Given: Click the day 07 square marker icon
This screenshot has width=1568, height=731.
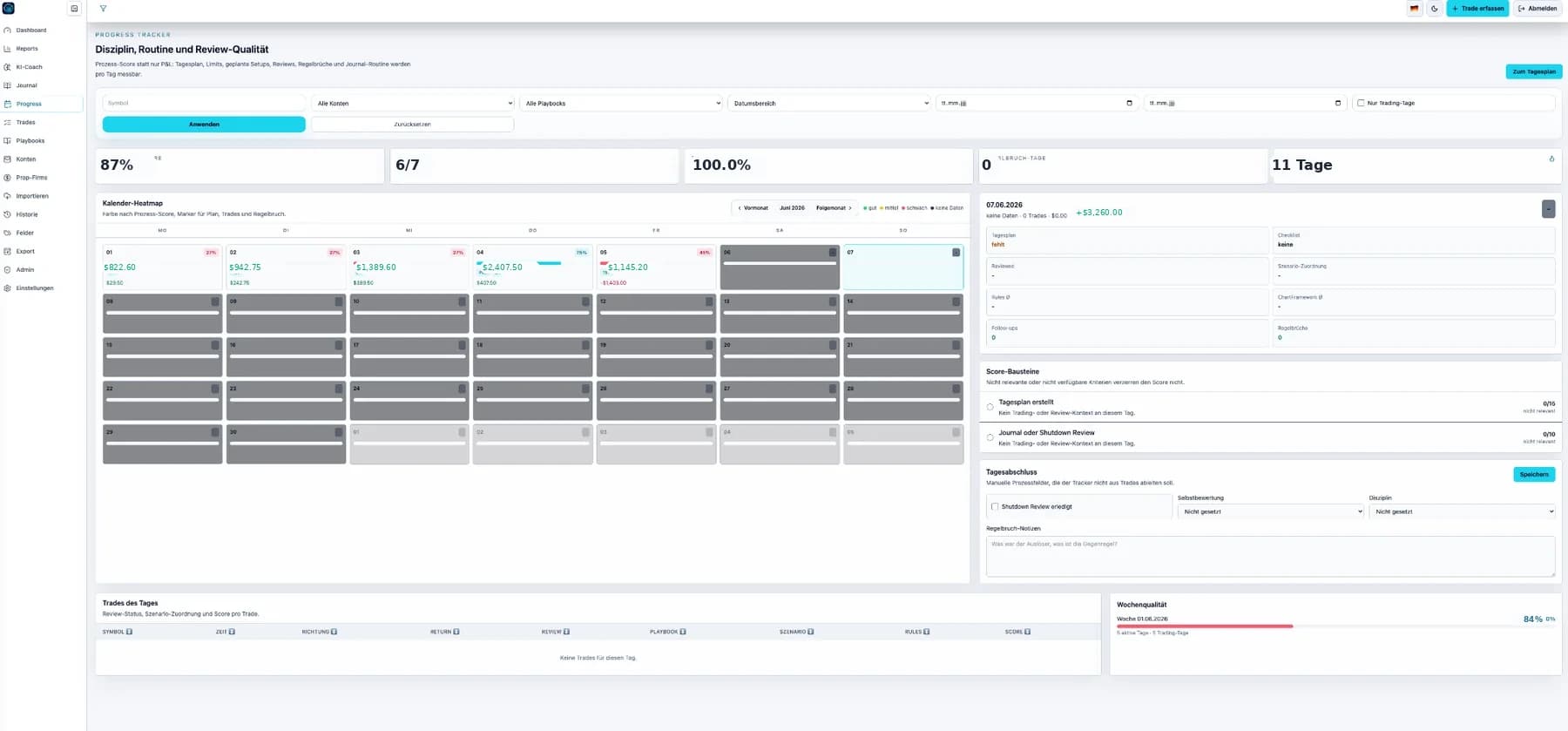Looking at the screenshot, I should [956, 253].
